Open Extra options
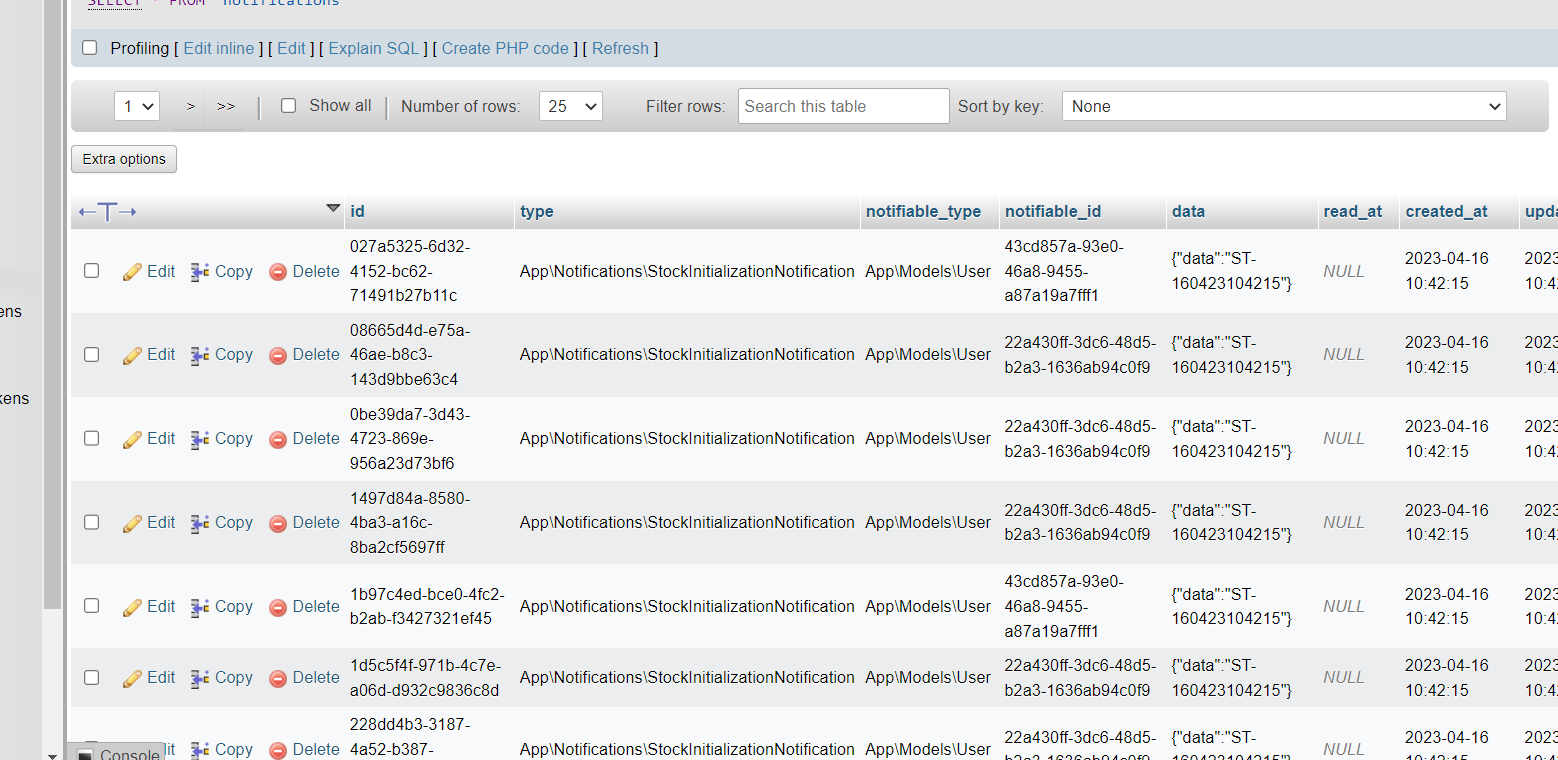The image size is (1558, 760). 124,159
